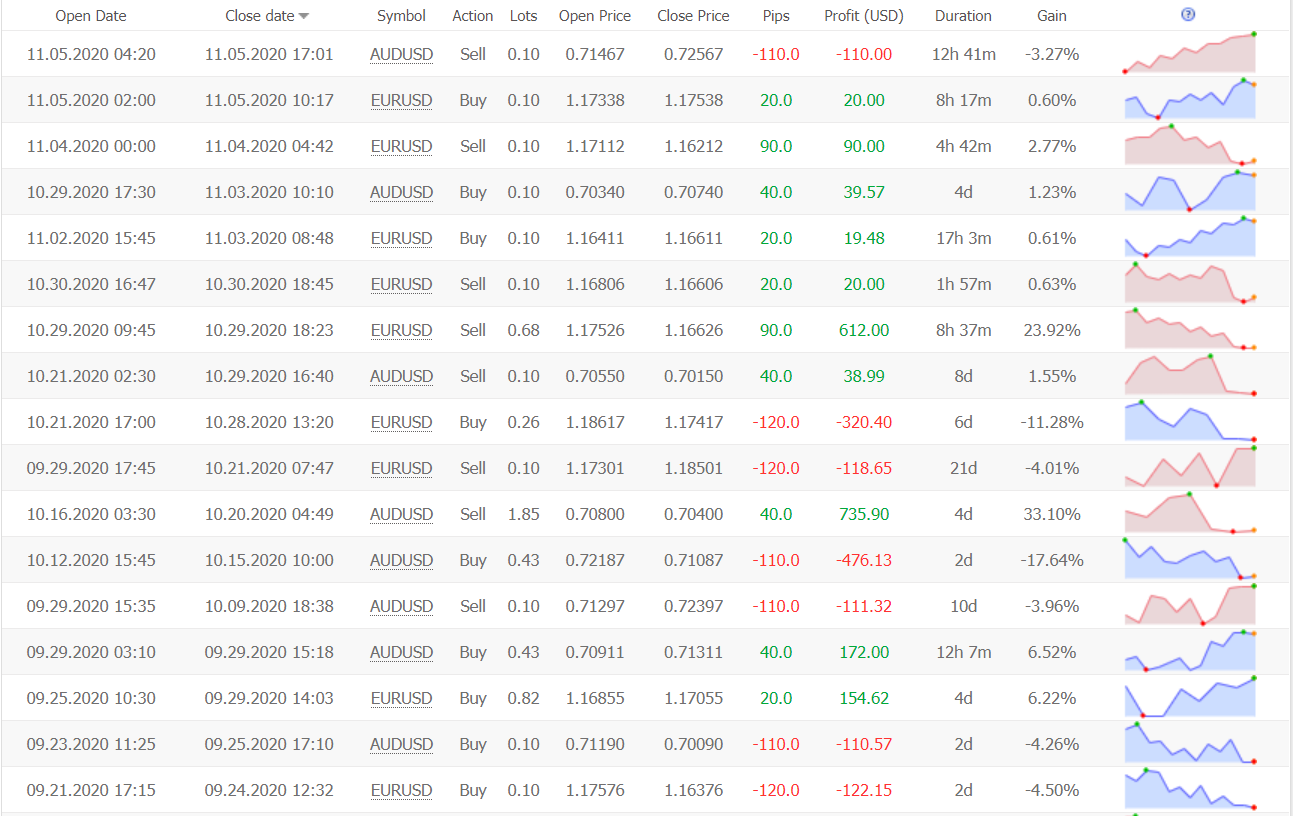Select the -476.13 profit value

coord(864,560)
